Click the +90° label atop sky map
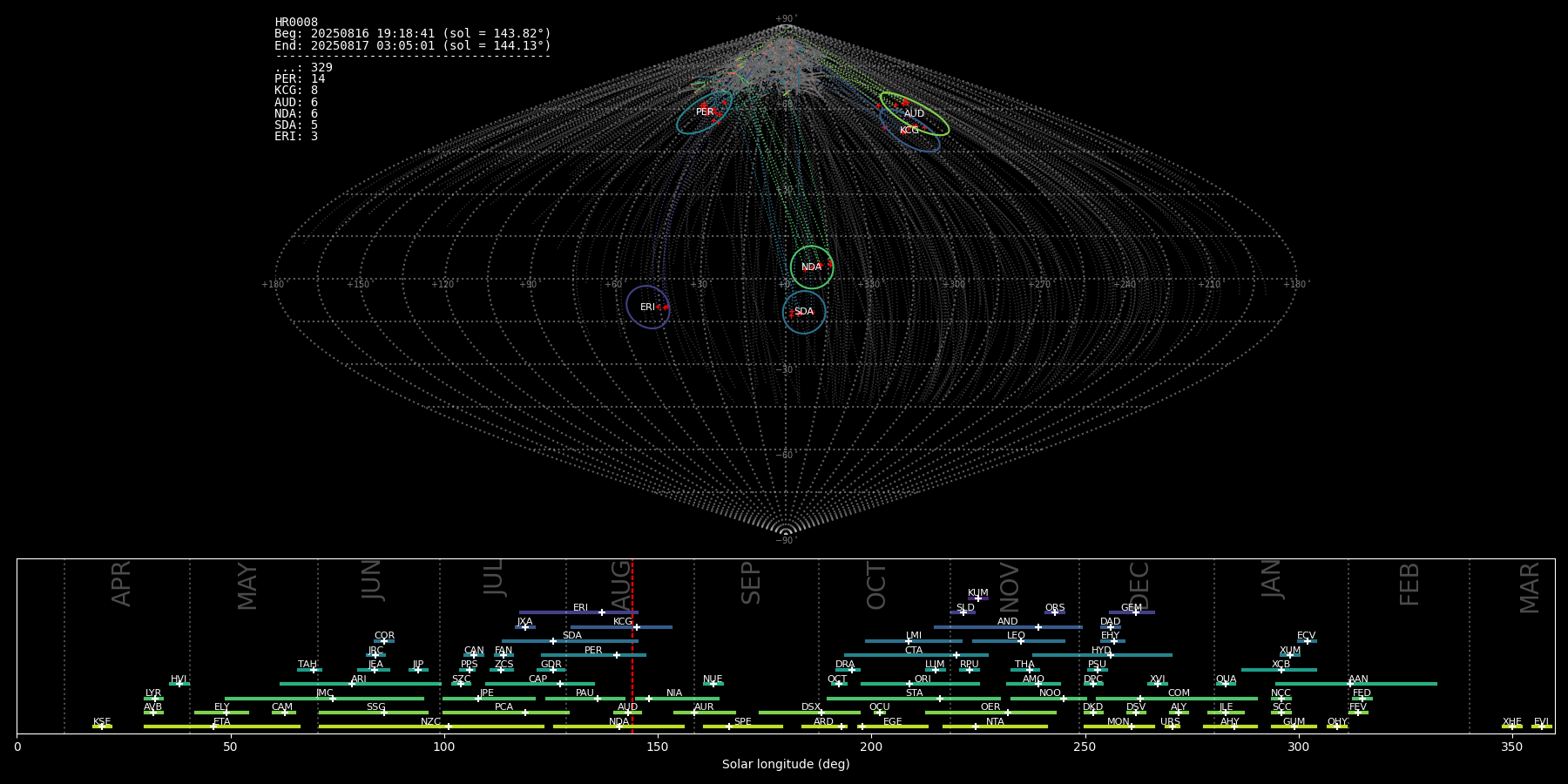 (x=786, y=19)
